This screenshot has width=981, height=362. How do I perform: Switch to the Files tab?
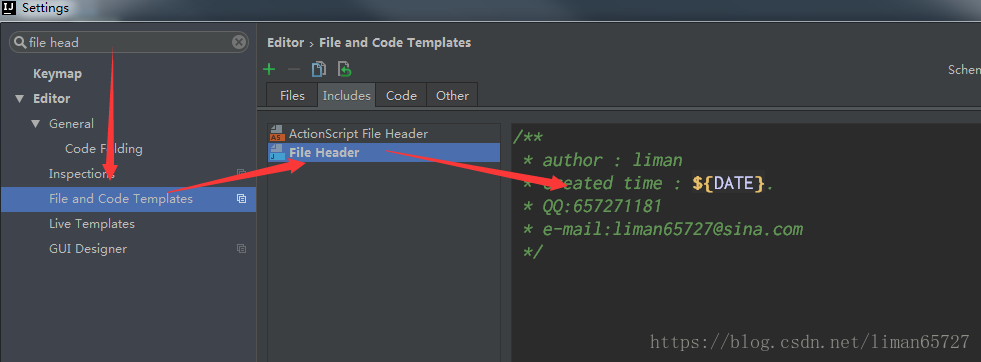[x=292, y=96]
